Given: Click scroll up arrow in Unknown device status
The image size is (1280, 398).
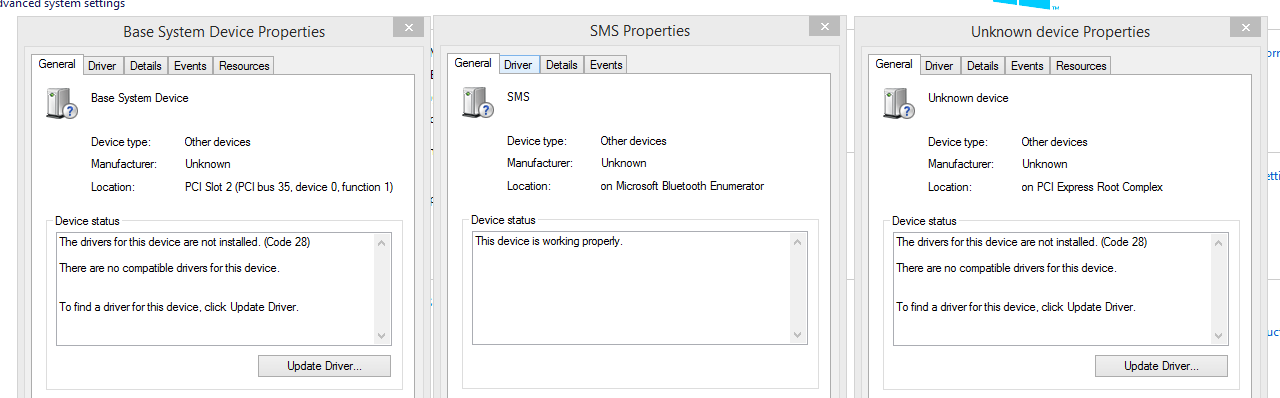Looking at the screenshot, I should click(1219, 243).
